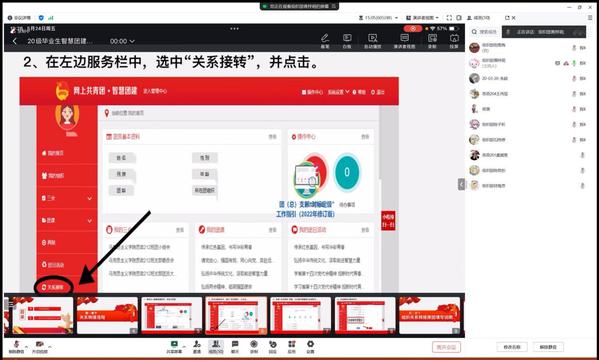Open the speaker view layout dropdown
The height and width of the screenshot is (360, 599).
[x=422, y=18]
